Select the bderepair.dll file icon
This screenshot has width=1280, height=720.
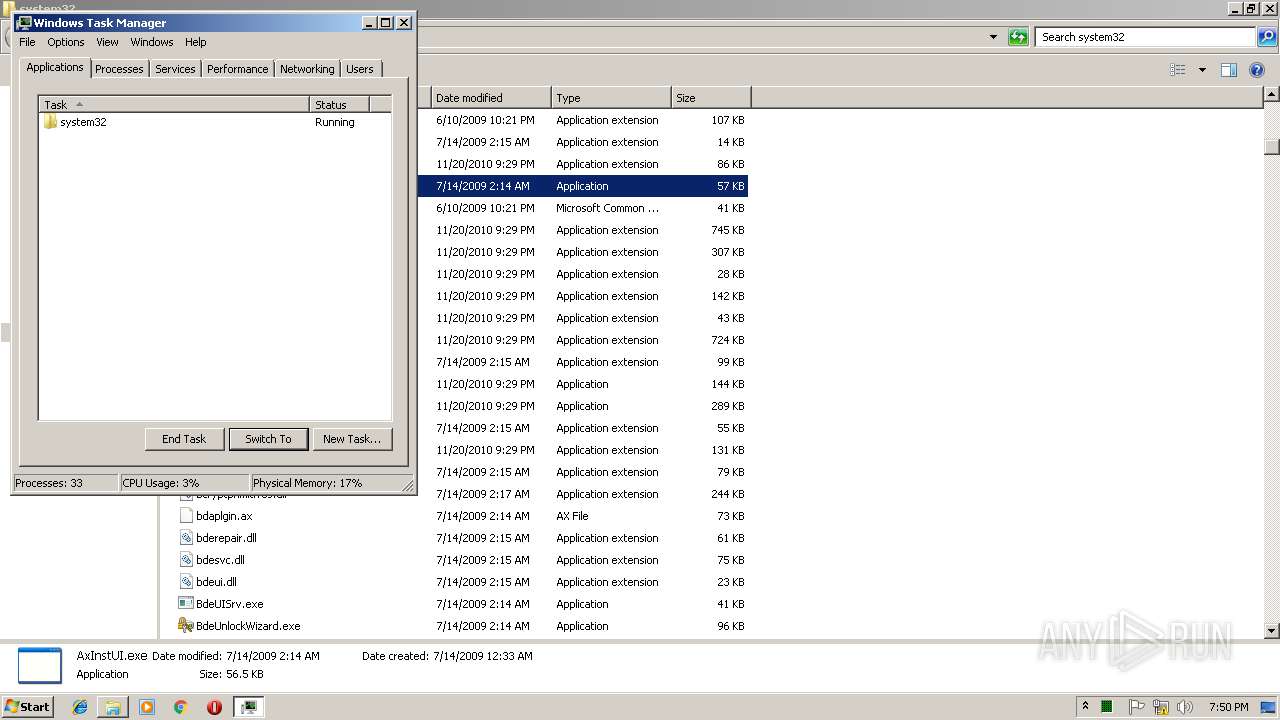(x=186, y=538)
